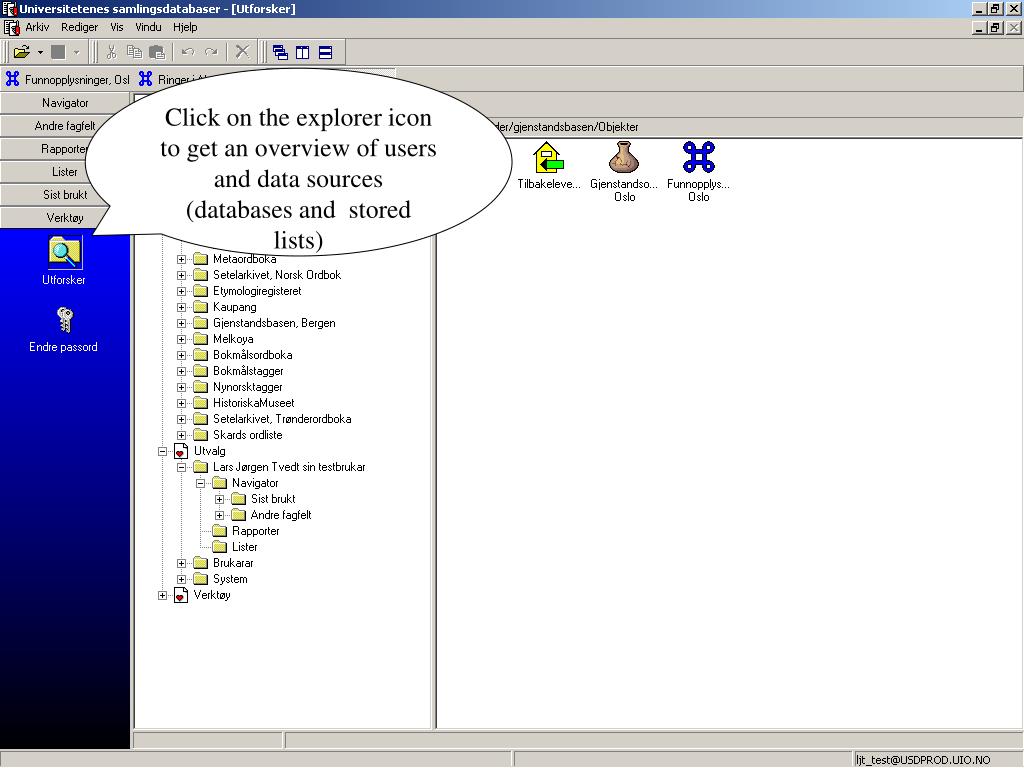Expand the Andre fagfelt tree folder

click(x=219, y=515)
